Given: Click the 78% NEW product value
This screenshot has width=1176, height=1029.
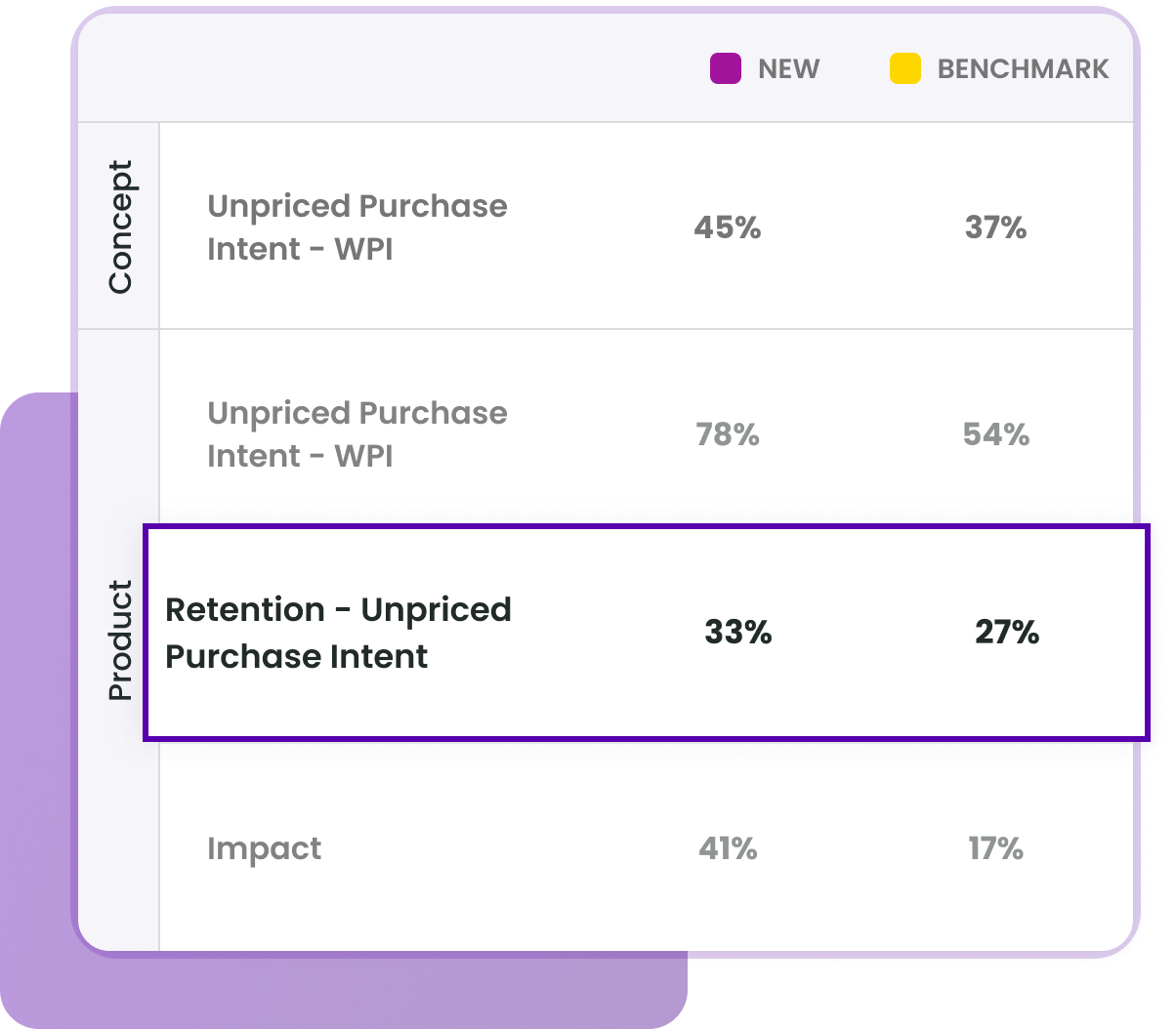Looking at the screenshot, I should click(x=728, y=434).
